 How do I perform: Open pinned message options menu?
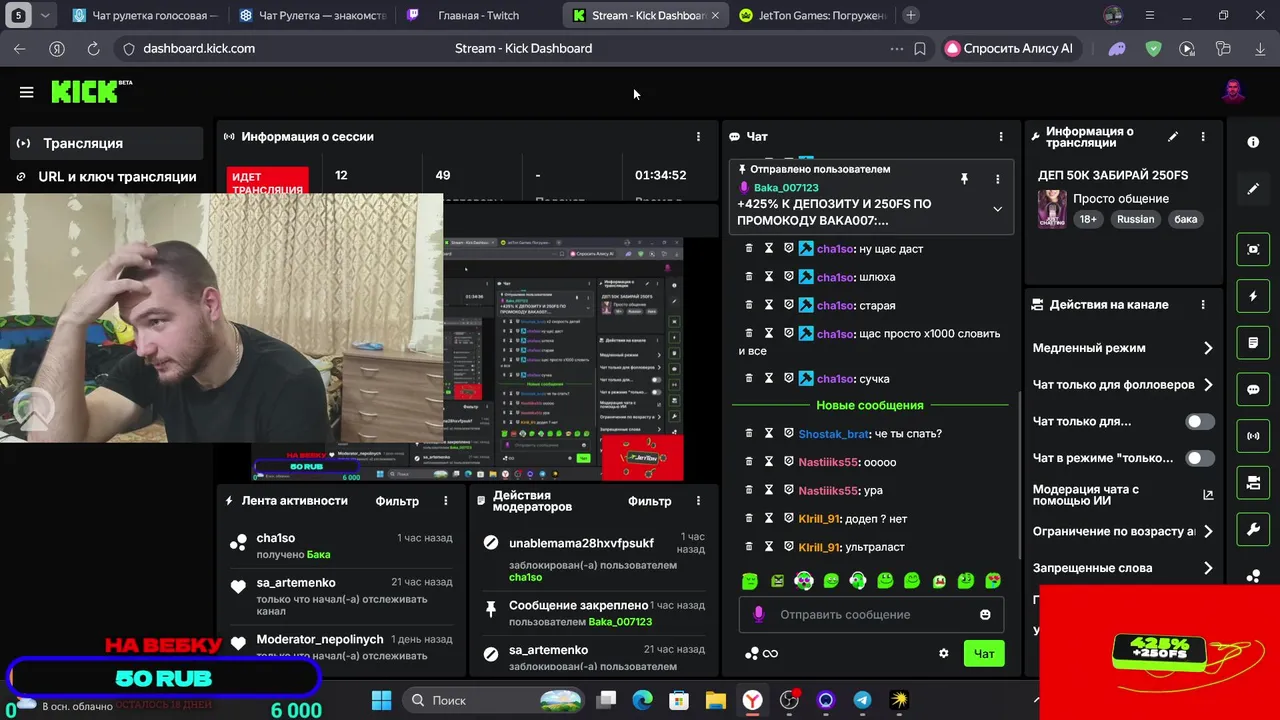pyautogui.click(x=997, y=179)
